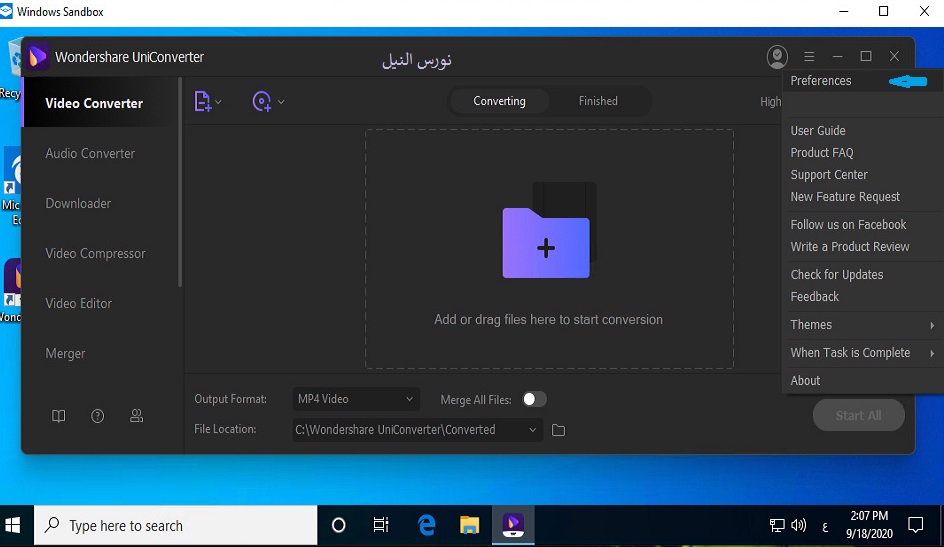Toggle the Merge All Files switch
This screenshot has height=547, width=944.
click(x=534, y=399)
